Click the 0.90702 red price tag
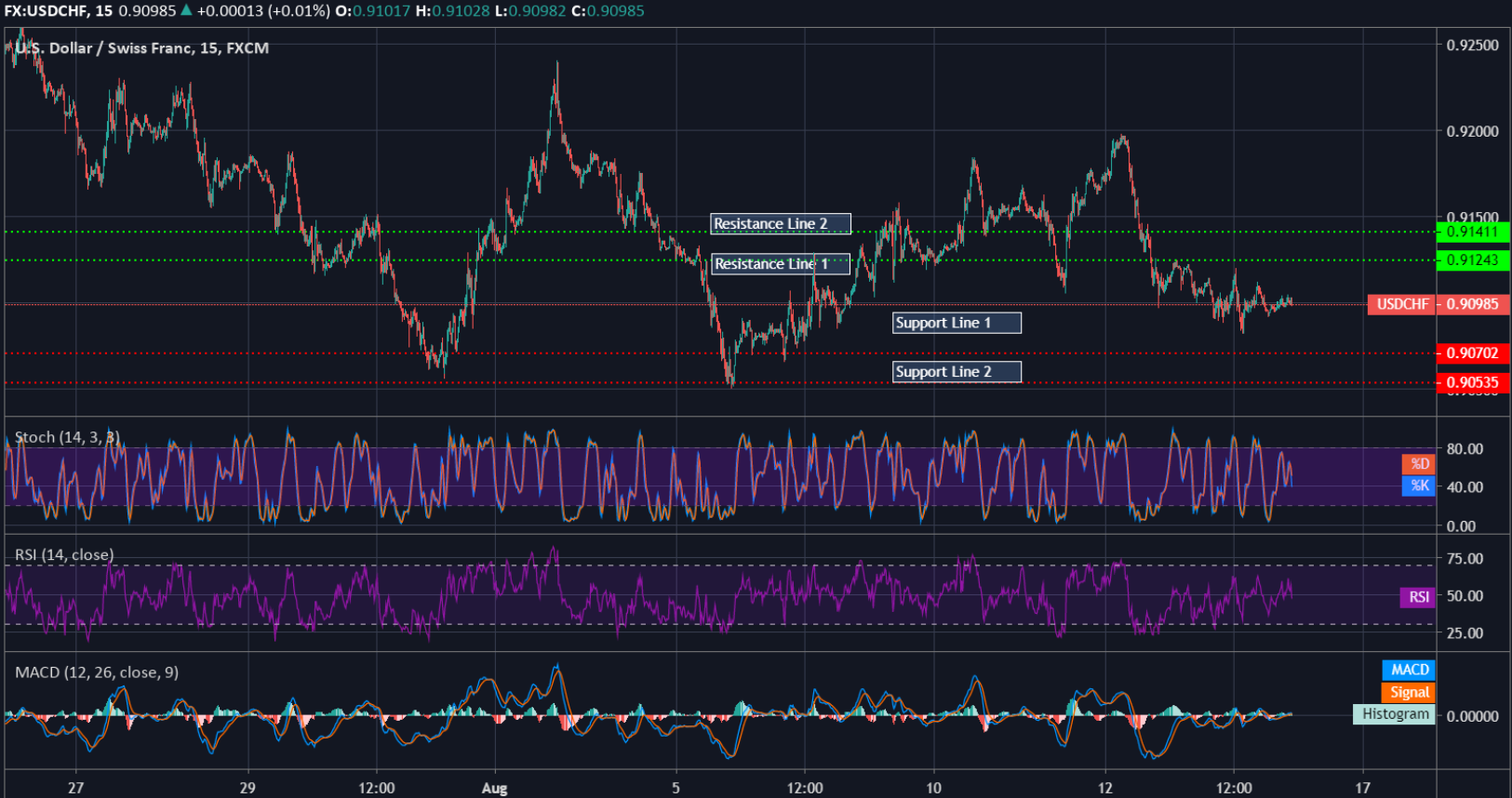 pyautogui.click(x=1473, y=353)
